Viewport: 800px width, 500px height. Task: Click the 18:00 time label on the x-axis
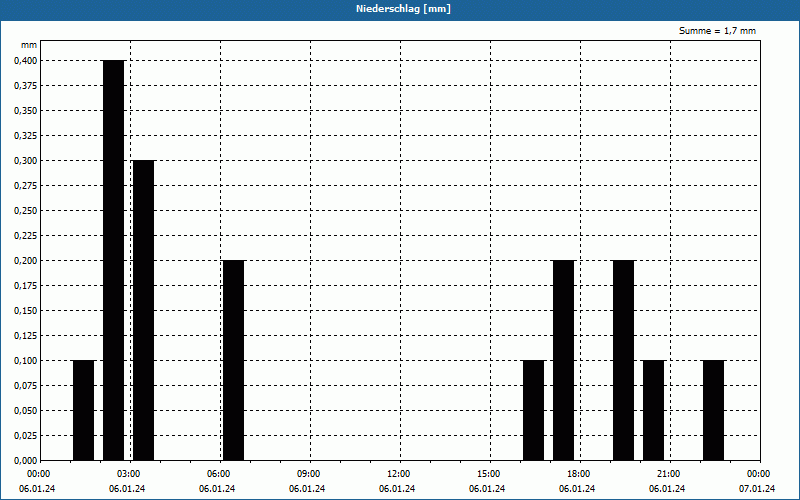point(579,474)
